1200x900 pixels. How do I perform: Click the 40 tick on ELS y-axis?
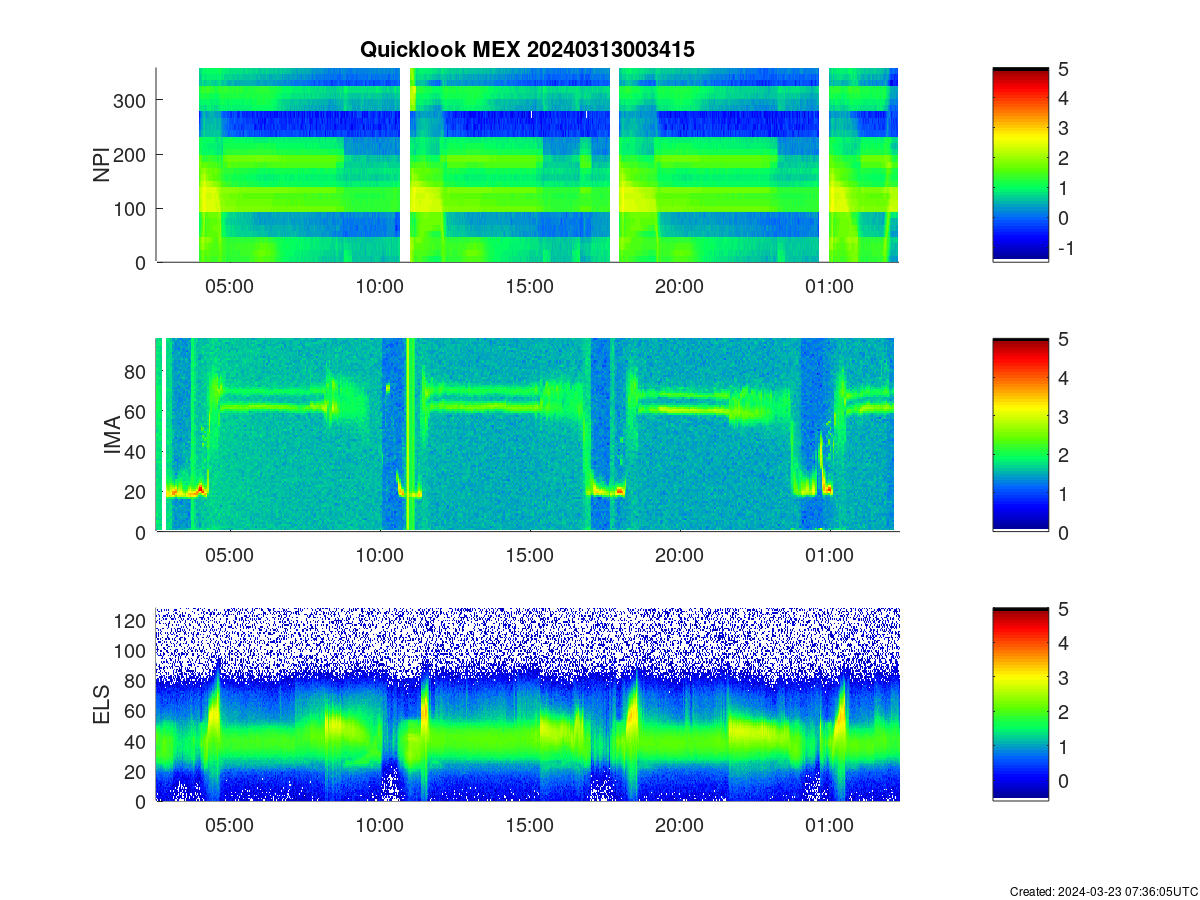tap(135, 741)
